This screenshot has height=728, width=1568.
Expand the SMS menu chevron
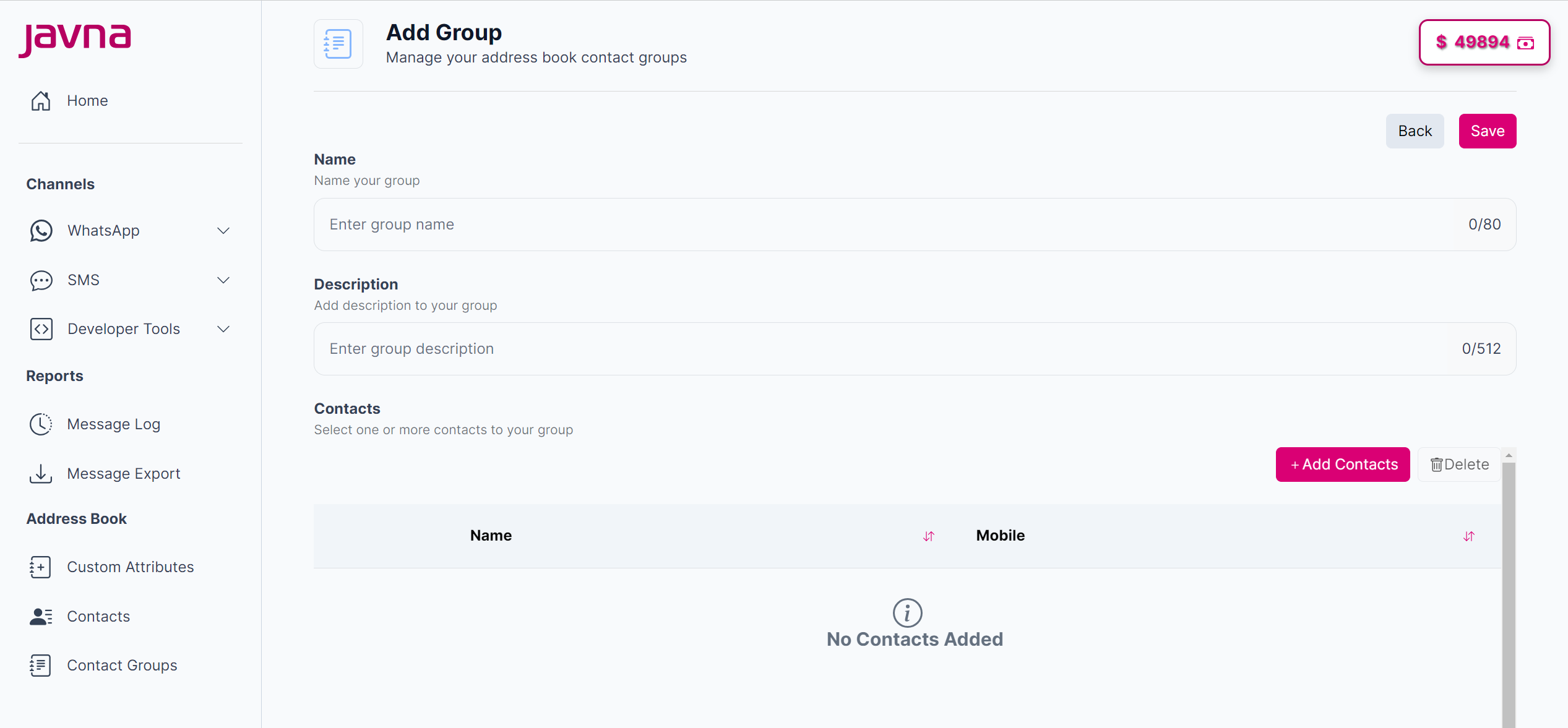[223, 280]
